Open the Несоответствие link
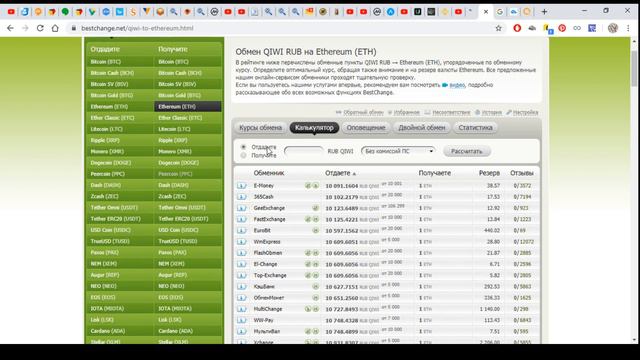The image size is (640, 360). [451, 112]
